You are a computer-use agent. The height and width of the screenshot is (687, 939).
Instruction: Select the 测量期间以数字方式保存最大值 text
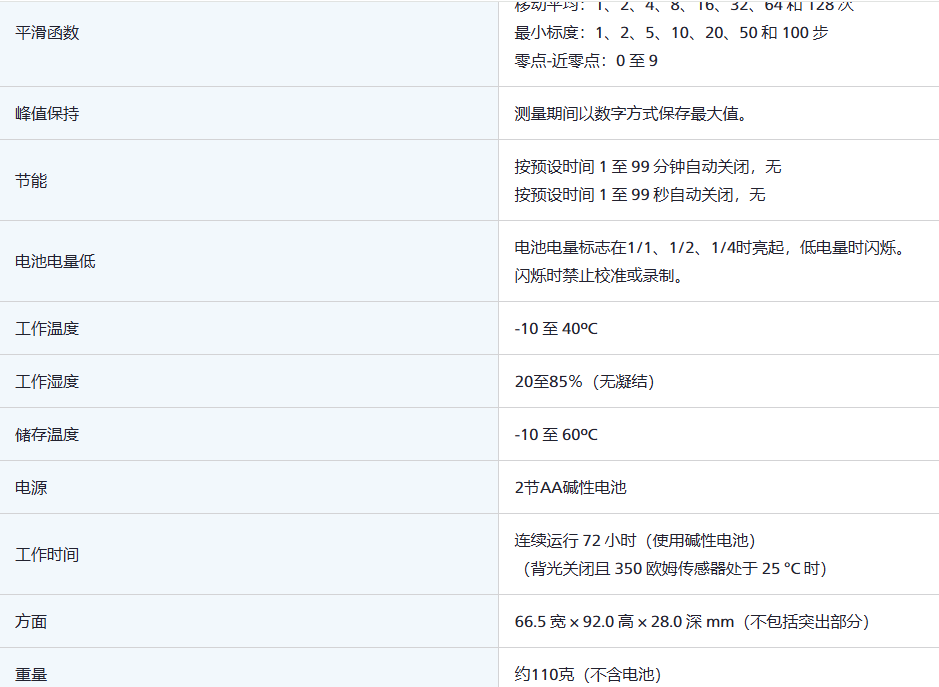pos(631,114)
